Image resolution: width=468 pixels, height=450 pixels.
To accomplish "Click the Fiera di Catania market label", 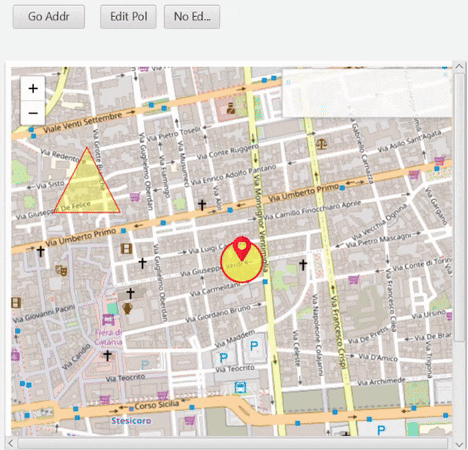I will pos(108,337).
